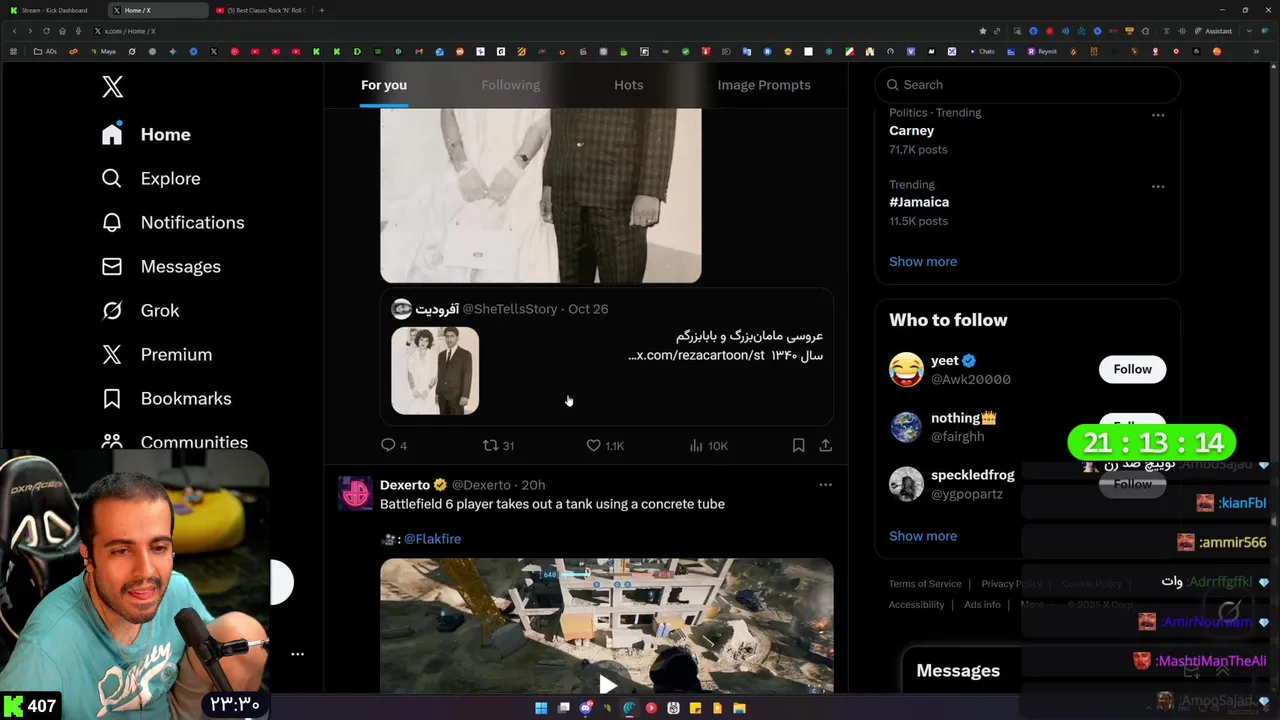Open the Windows Start menu

coord(541,708)
